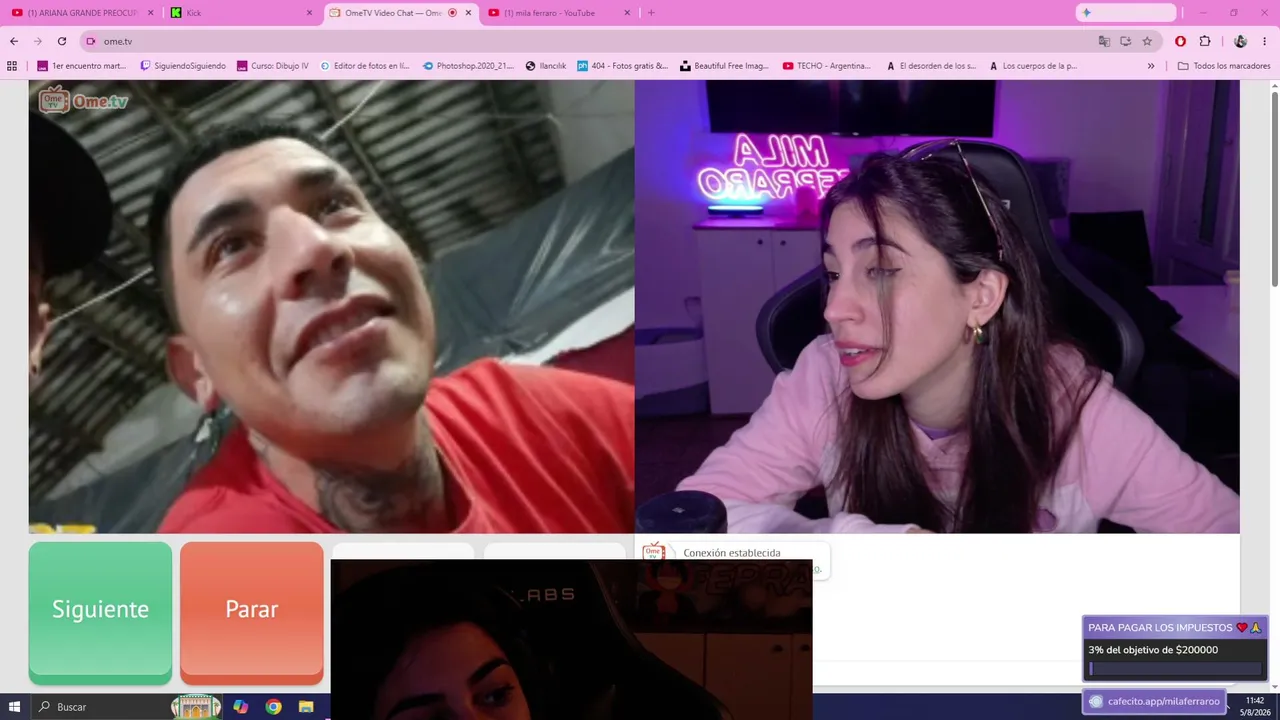Click the 'Conexión establecida' chat message
Viewport: 1280px width, 720px height.
732,553
